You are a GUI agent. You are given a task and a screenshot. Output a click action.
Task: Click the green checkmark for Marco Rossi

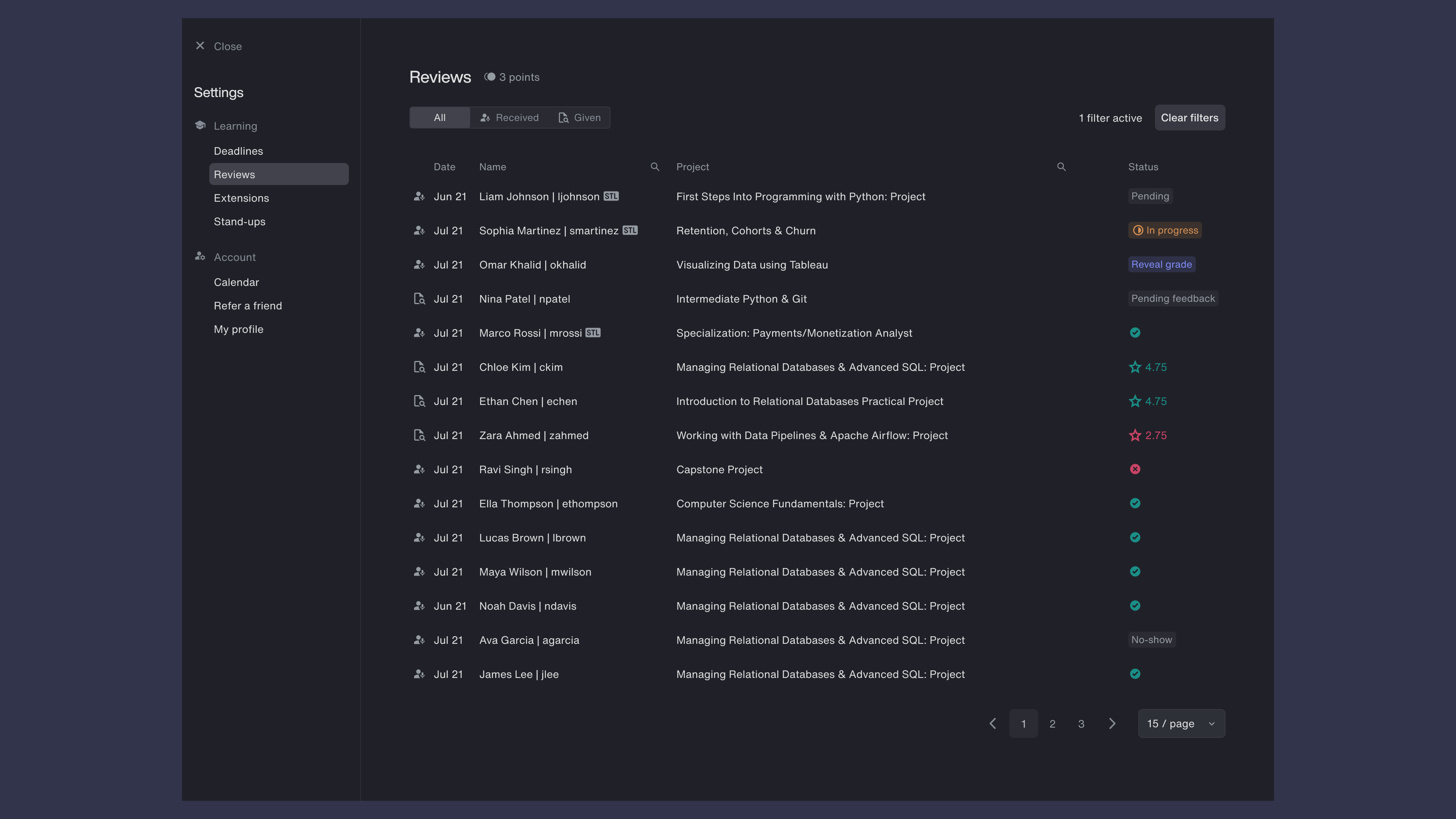(x=1134, y=333)
